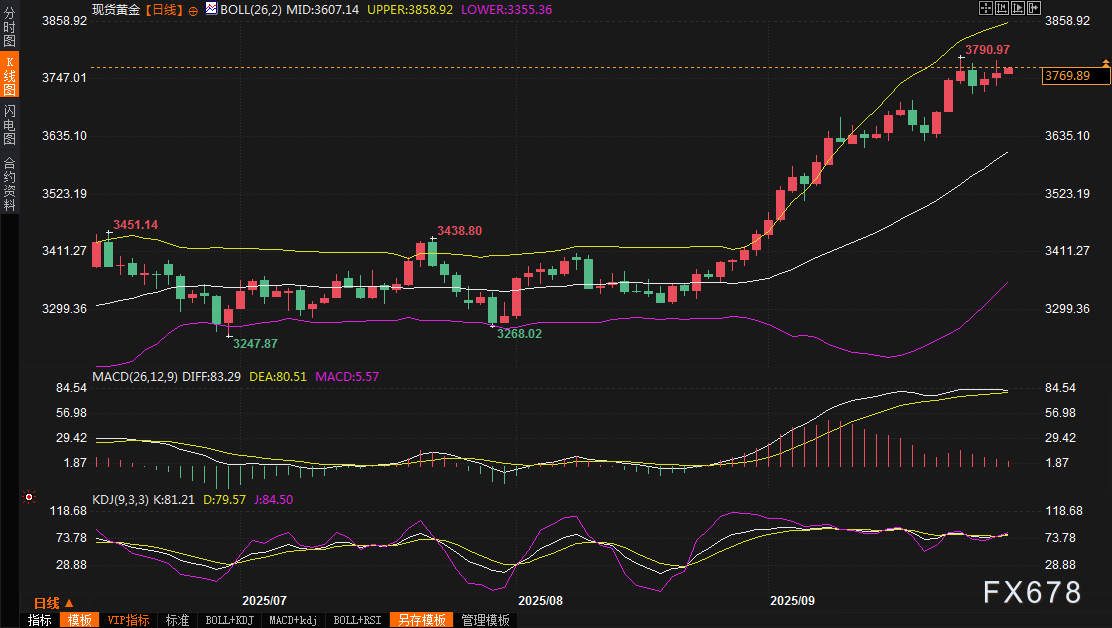Click the crosshair cursor icon at top right

pos(987,8)
